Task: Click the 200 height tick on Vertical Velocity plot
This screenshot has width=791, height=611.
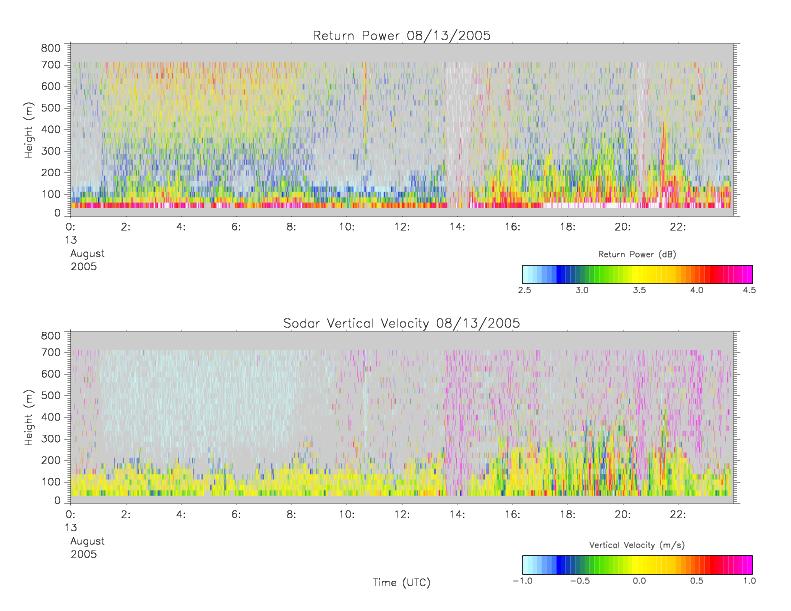Action: click(50, 460)
